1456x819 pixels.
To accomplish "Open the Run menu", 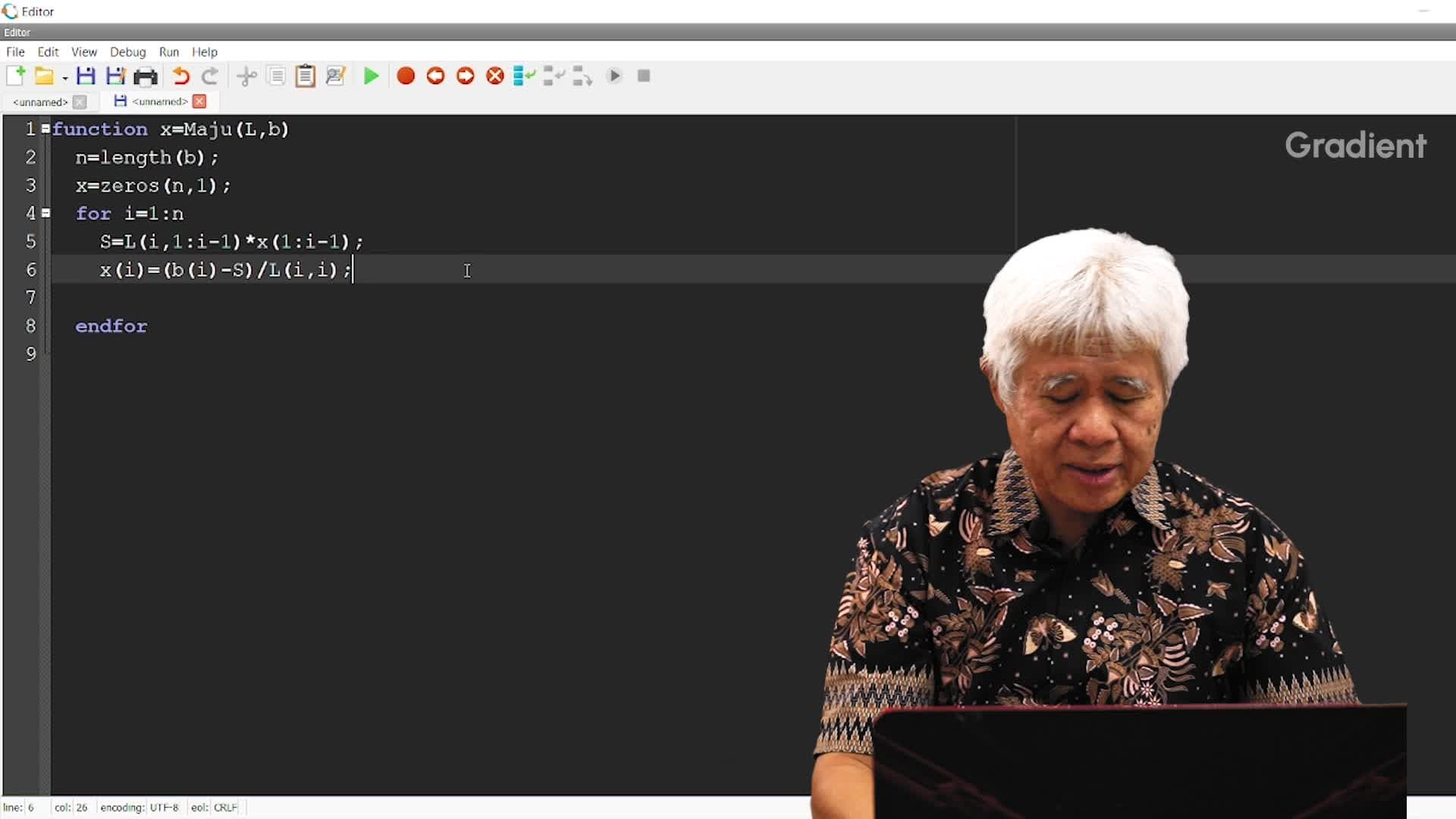I will point(168,52).
